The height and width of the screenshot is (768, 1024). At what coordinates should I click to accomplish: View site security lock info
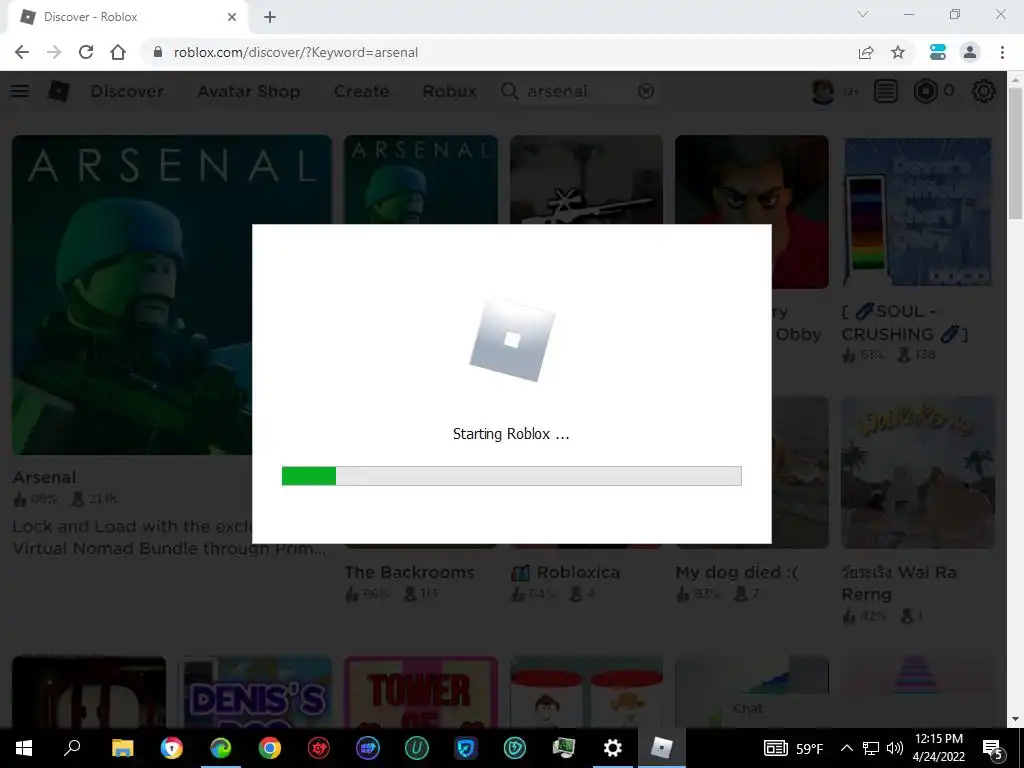pos(157,52)
